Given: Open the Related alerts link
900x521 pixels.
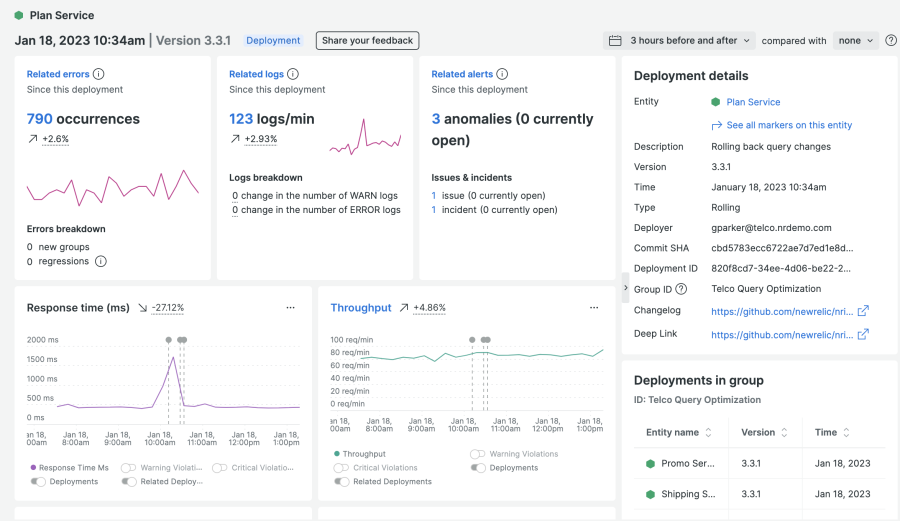Looking at the screenshot, I should (x=462, y=74).
